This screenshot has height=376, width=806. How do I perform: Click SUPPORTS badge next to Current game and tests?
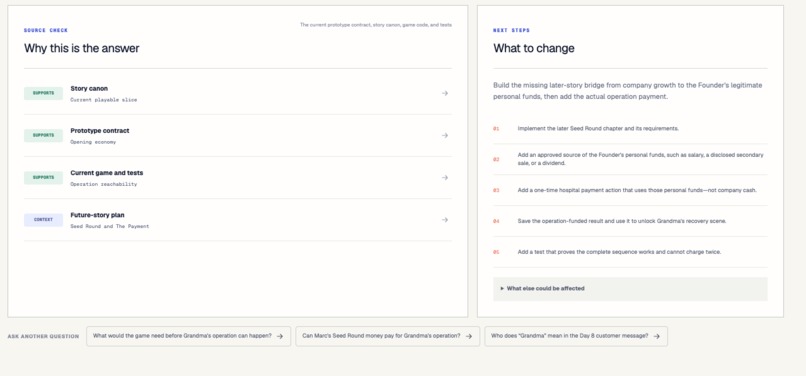click(x=43, y=178)
